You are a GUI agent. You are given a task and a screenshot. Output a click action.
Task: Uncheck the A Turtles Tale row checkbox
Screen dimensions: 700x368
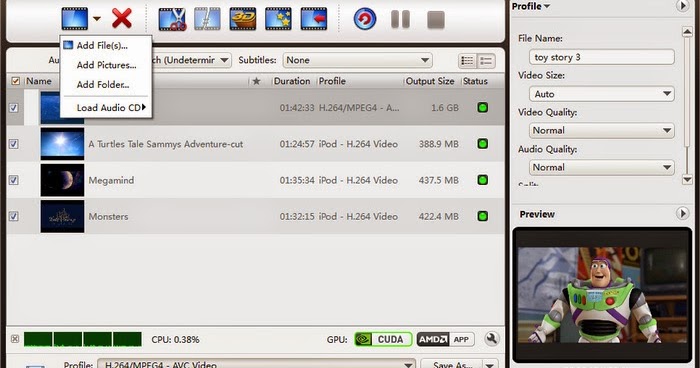tap(14, 144)
